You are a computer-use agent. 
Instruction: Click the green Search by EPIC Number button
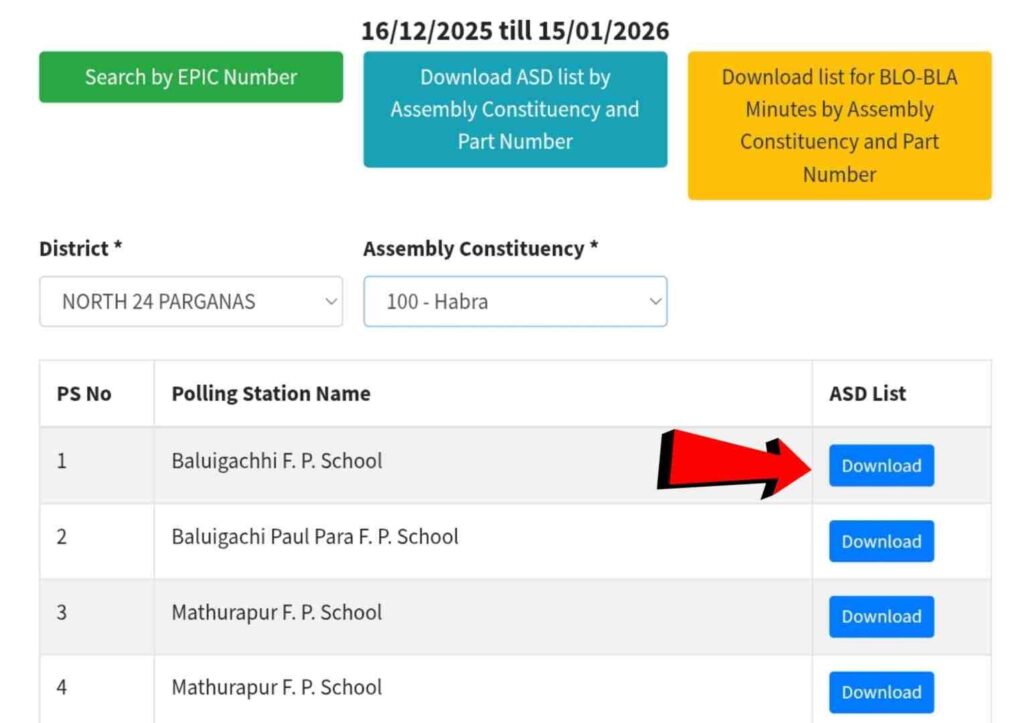tap(191, 77)
